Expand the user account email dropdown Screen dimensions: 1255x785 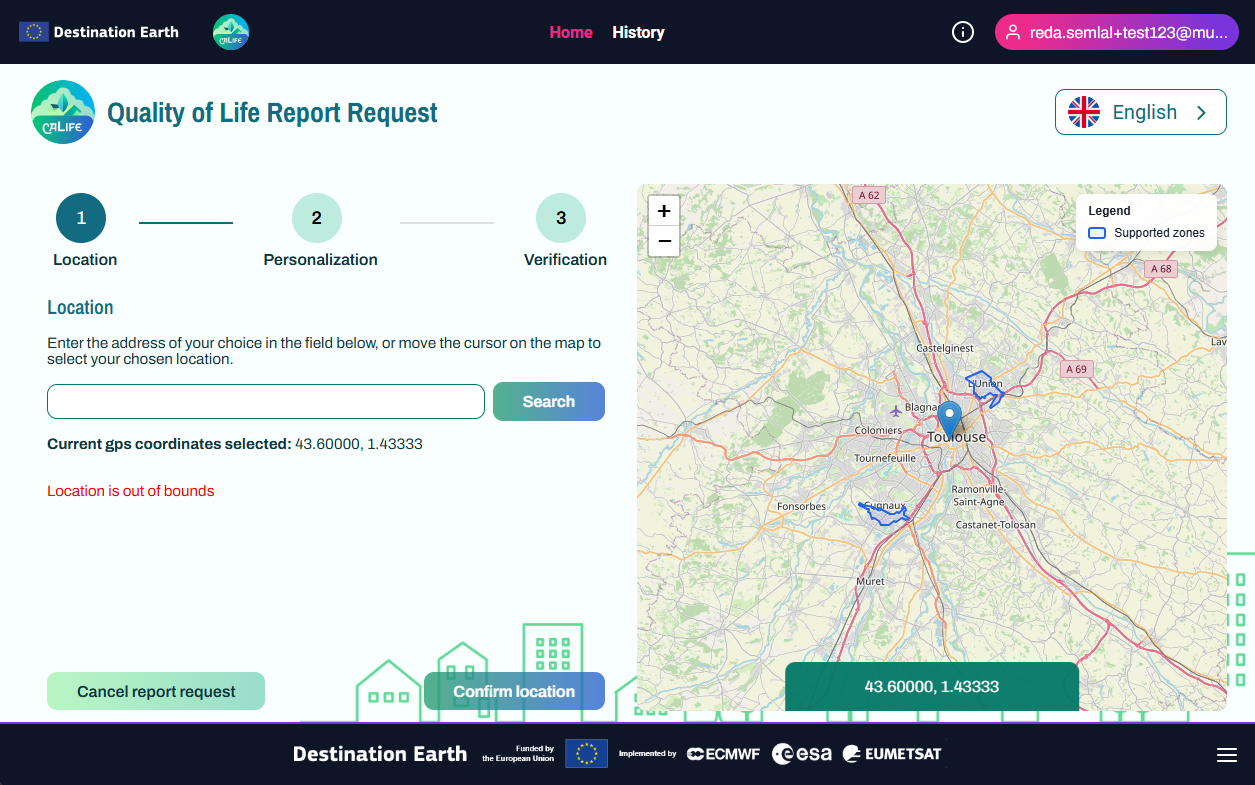[x=1116, y=32]
